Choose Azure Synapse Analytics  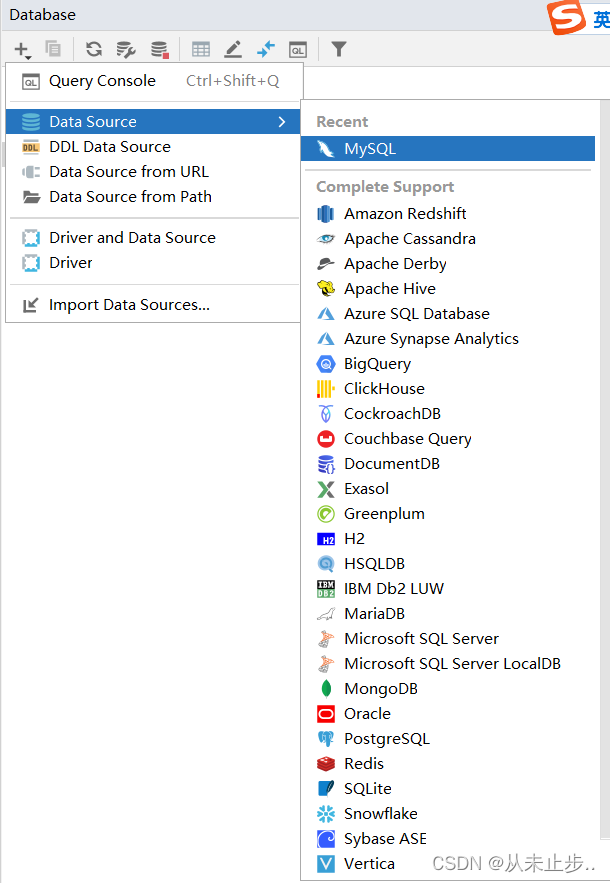click(x=448, y=339)
